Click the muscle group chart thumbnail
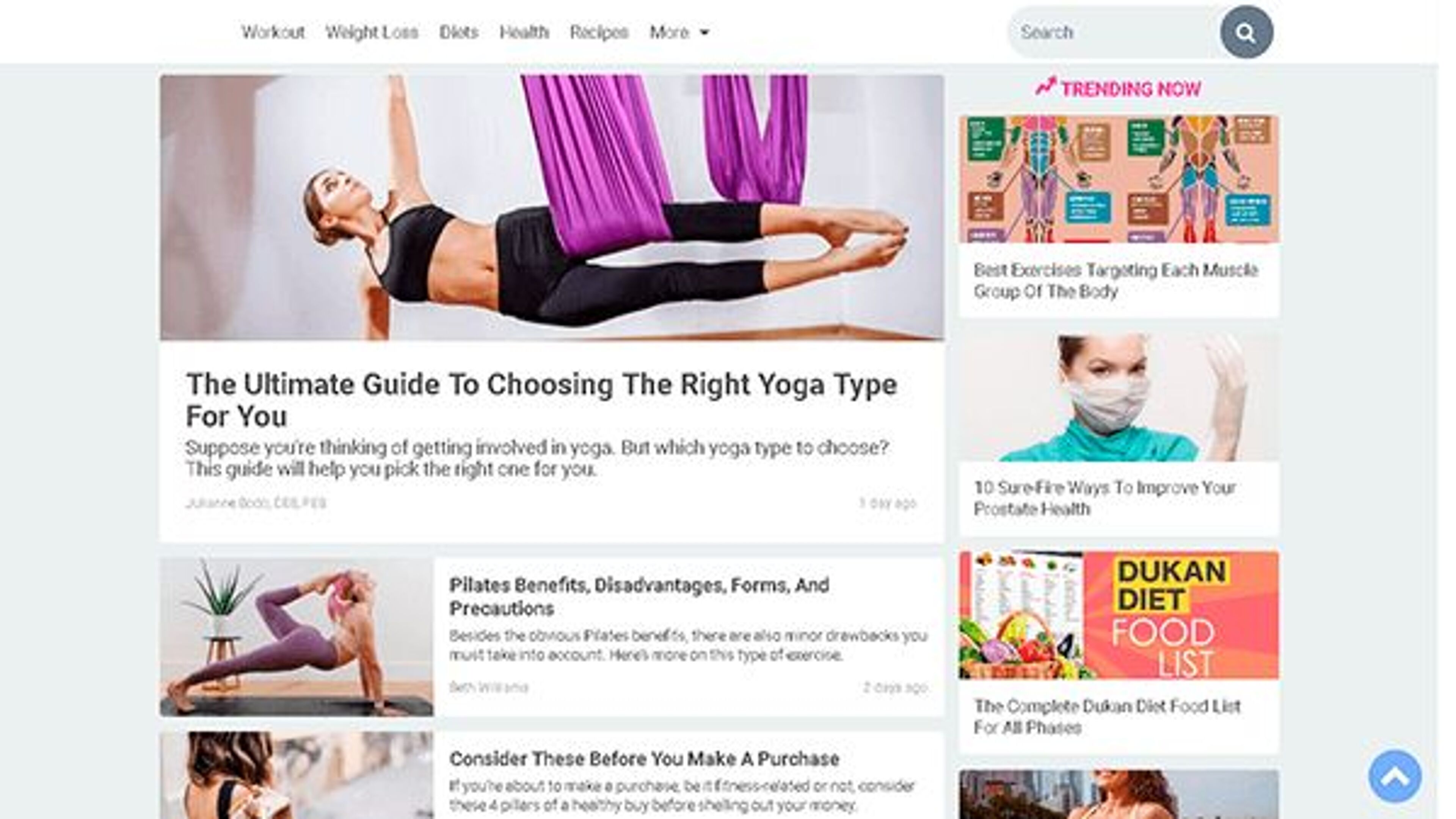Image resolution: width=1456 pixels, height=819 pixels. pyautogui.click(x=1119, y=179)
